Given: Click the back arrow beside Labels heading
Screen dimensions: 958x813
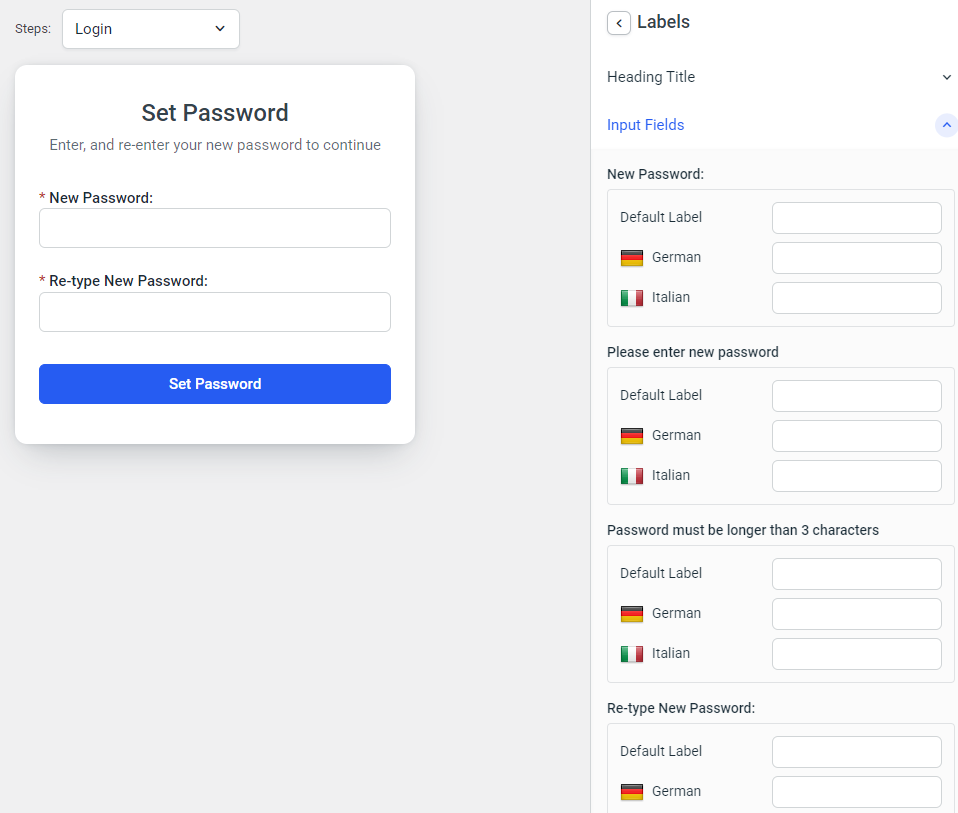Looking at the screenshot, I should point(618,22).
